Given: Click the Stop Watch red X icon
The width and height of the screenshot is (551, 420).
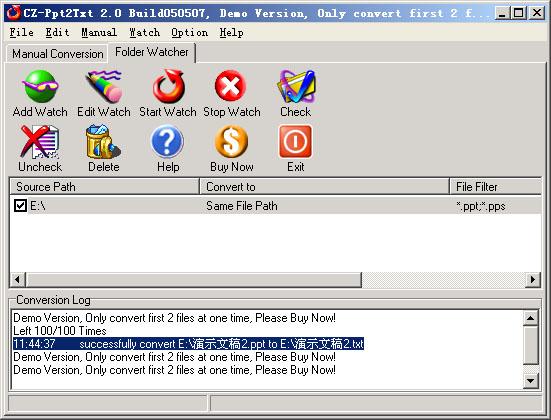Looking at the screenshot, I should (231, 86).
